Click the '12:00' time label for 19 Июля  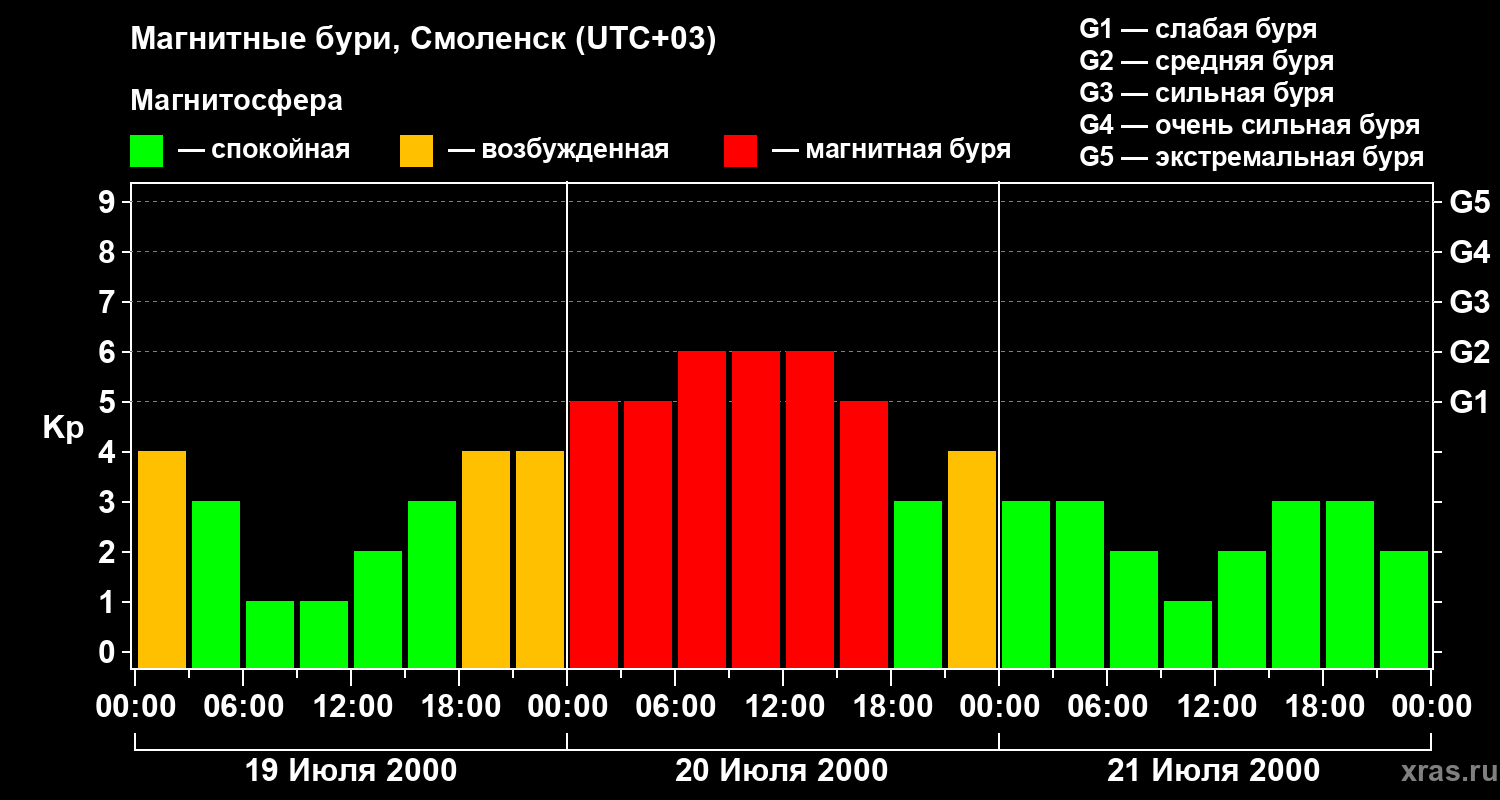coord(351,706)
